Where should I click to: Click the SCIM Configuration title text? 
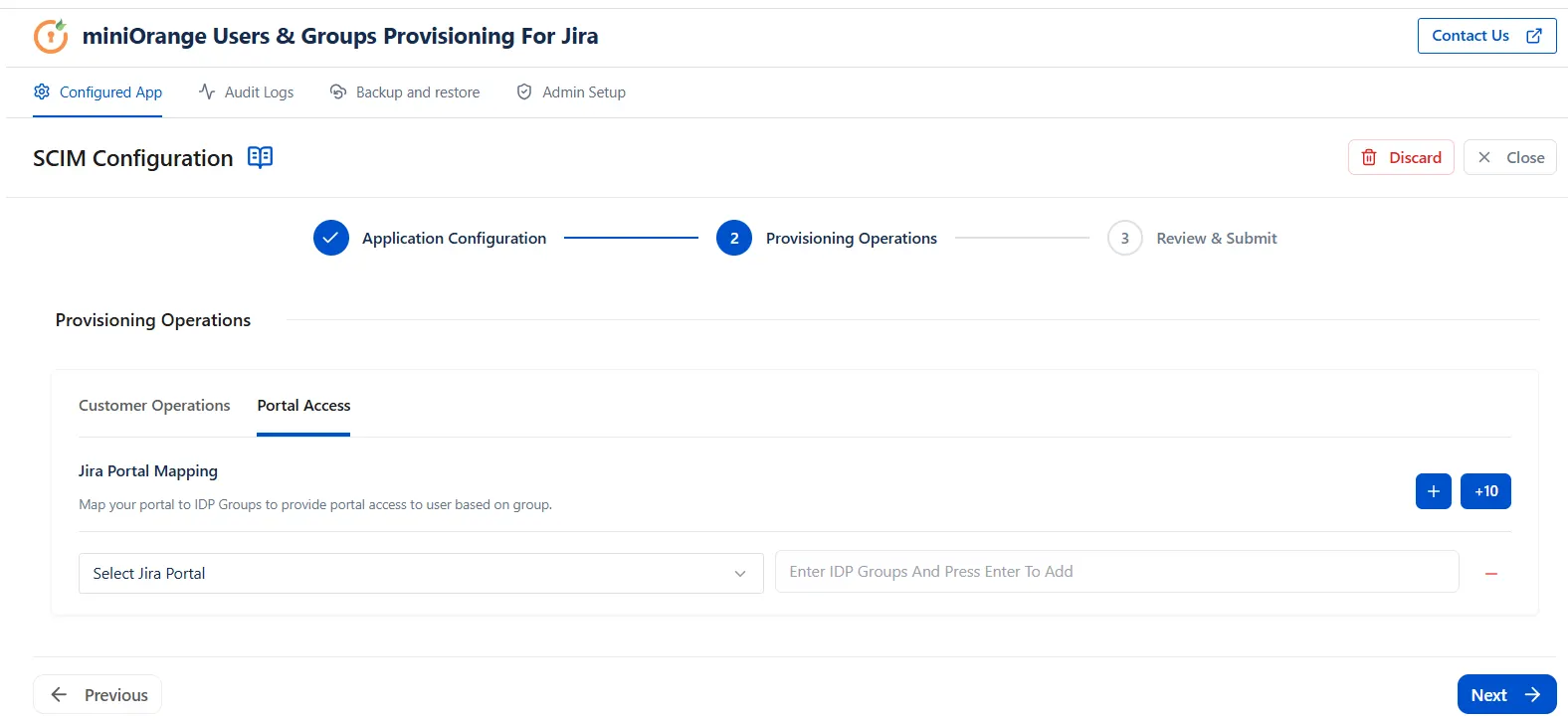tap(133, 158)
